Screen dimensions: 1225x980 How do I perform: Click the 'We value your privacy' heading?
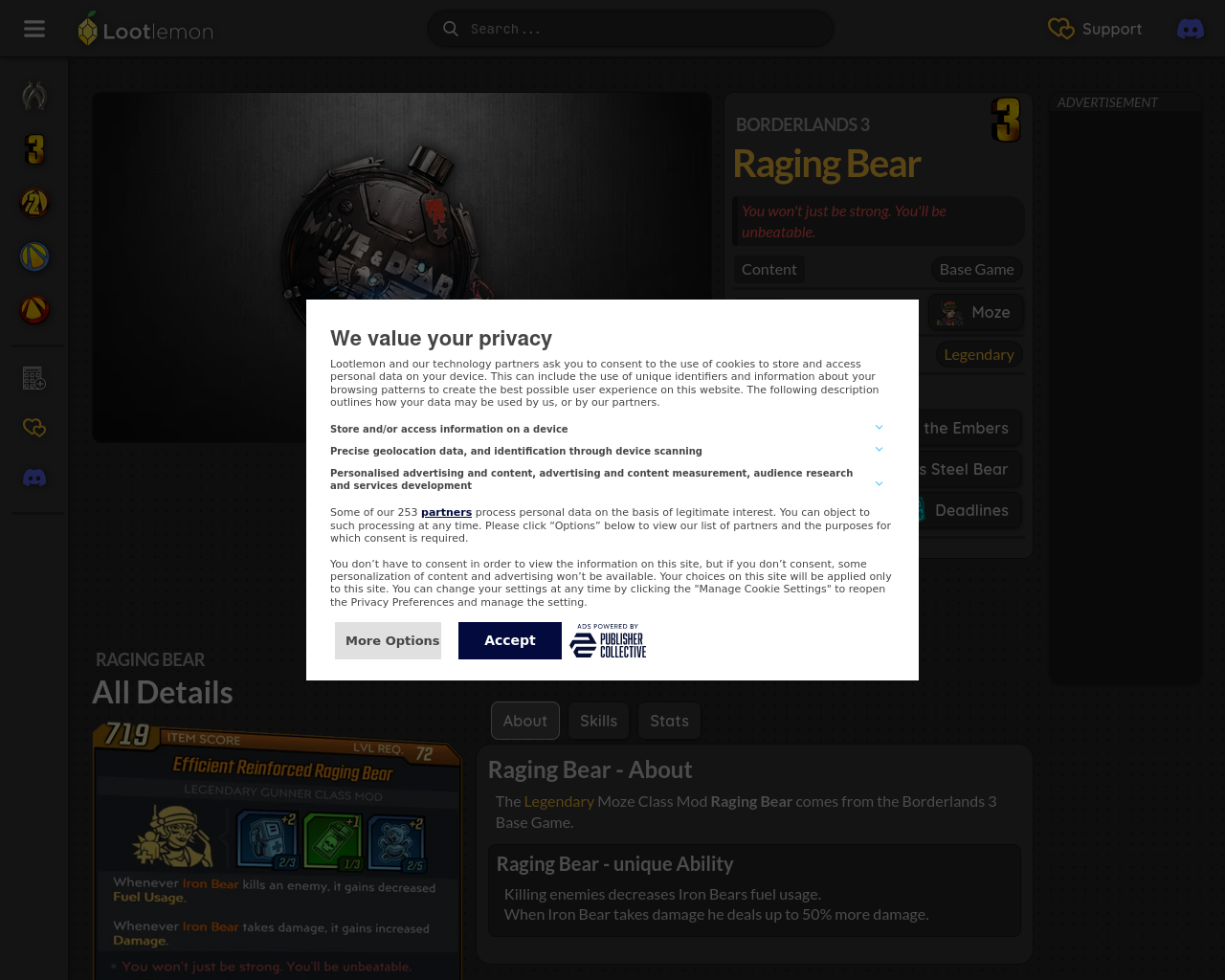click(x=441, y=338)
